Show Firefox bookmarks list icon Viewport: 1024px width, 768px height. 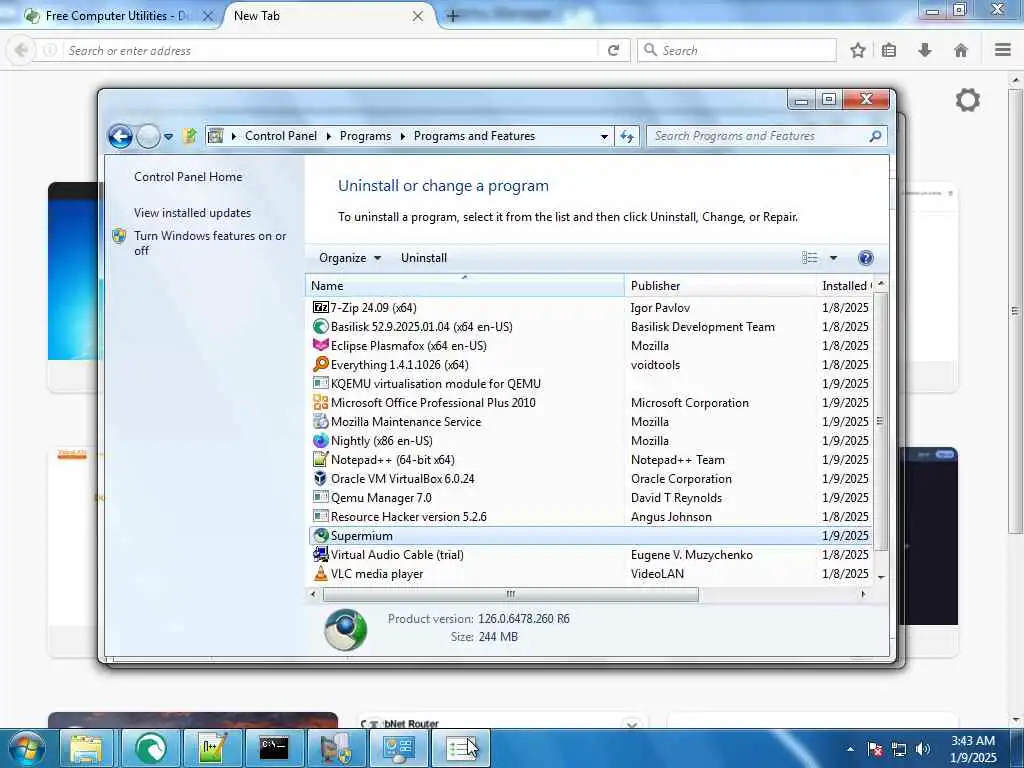(x=889, y=50)
